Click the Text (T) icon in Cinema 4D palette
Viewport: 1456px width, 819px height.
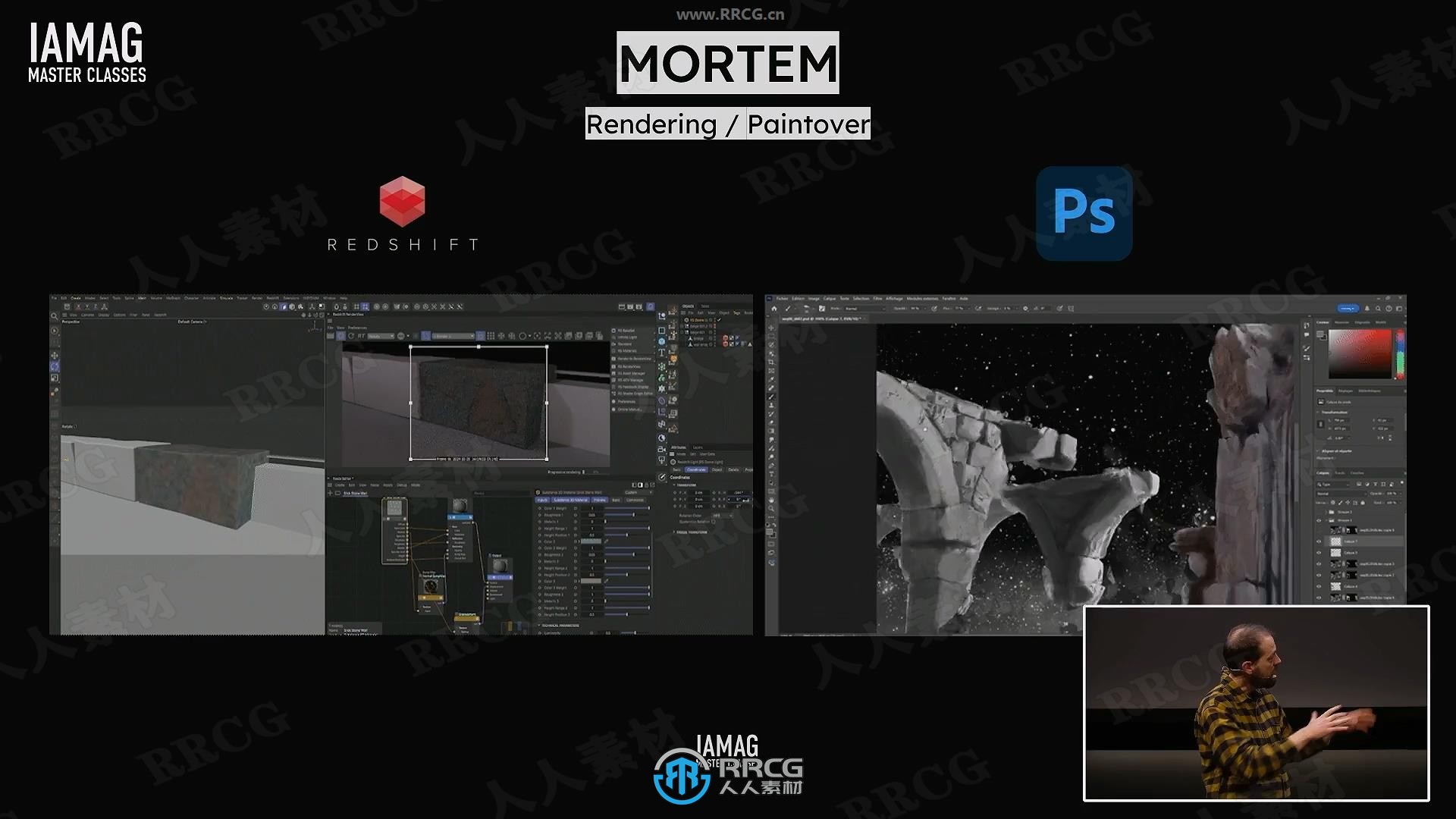pyautogui.click(x=661, y=353)
